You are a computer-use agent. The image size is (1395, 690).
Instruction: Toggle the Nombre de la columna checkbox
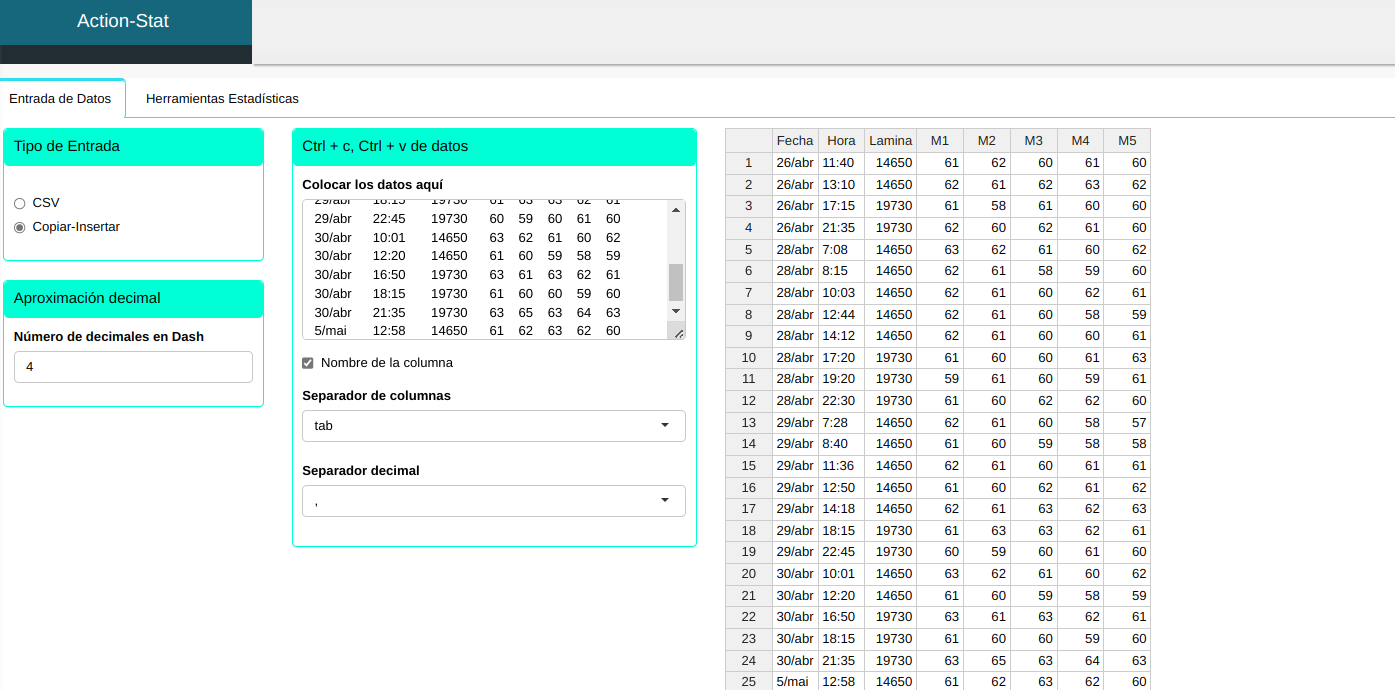[308, 363]
